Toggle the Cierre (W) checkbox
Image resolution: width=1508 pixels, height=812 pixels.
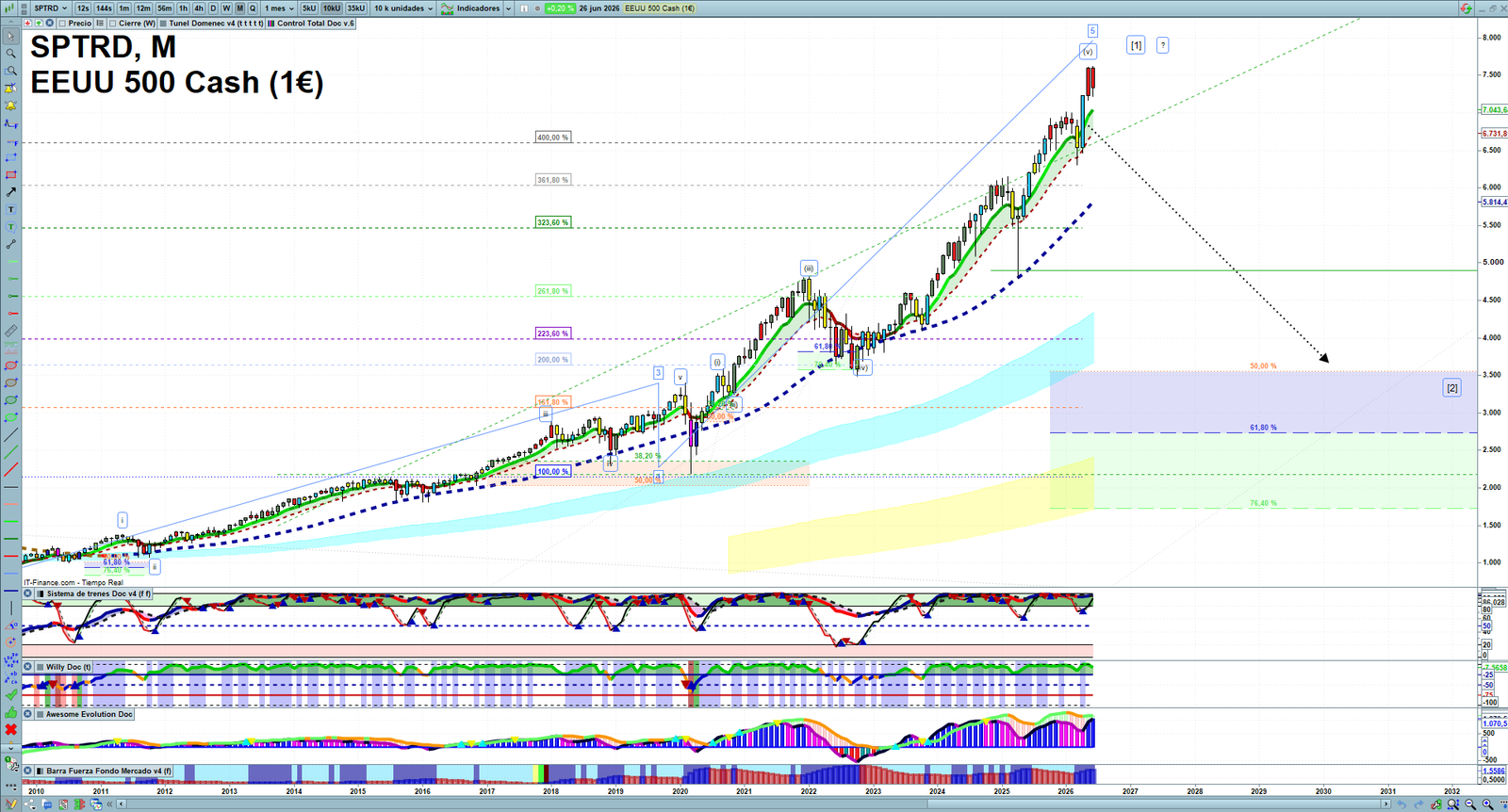(112, 23)
